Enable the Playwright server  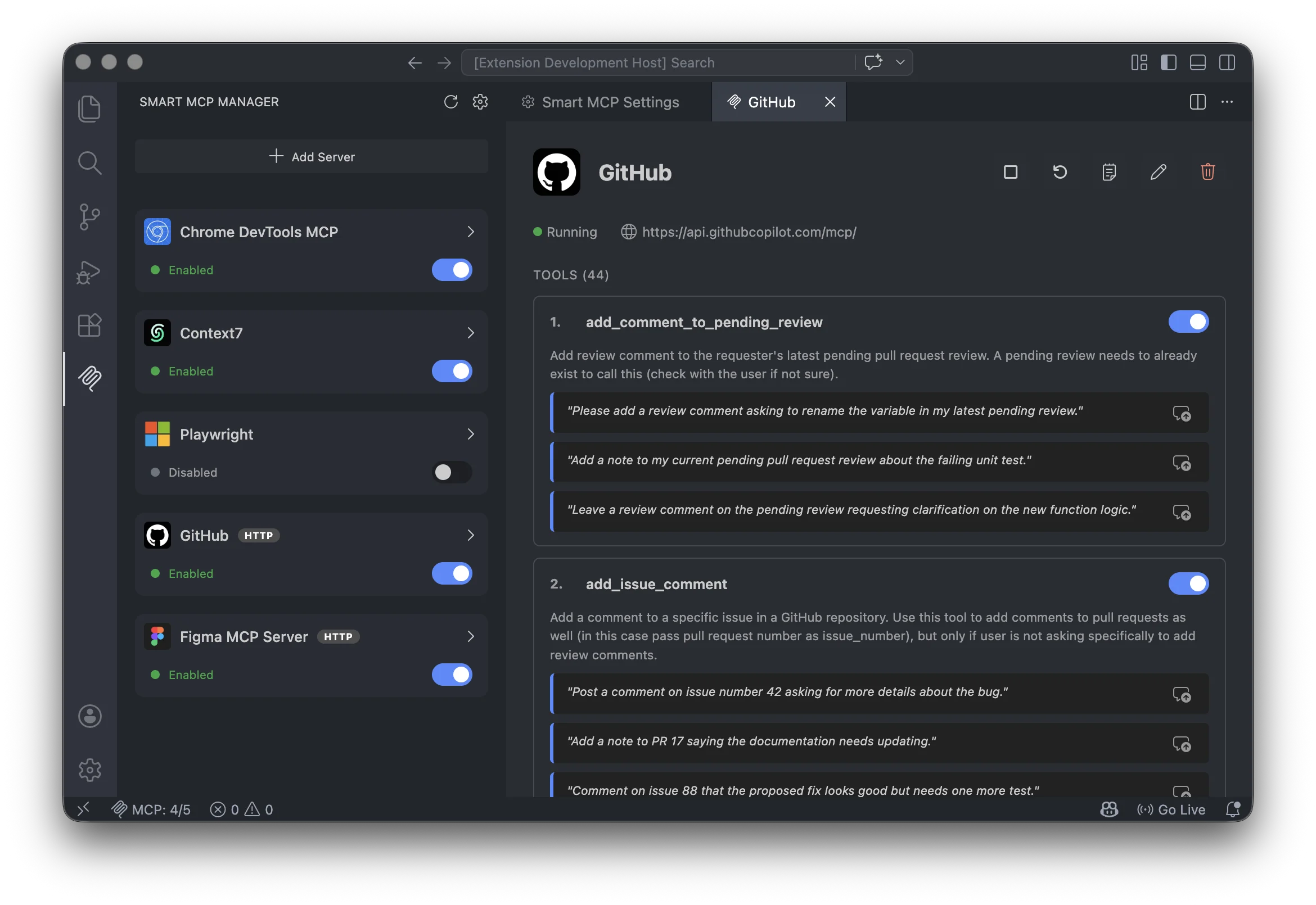coord(452,472)
